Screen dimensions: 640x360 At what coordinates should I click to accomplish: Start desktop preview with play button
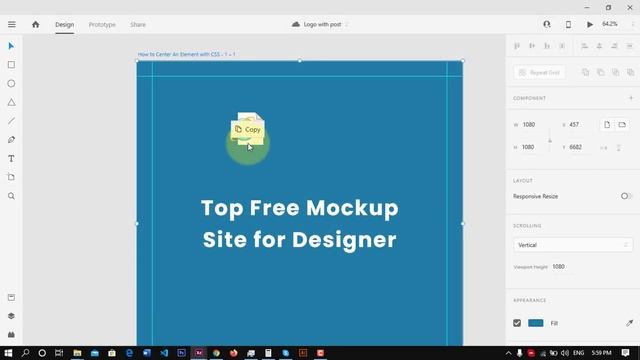[x=590, y=24]
